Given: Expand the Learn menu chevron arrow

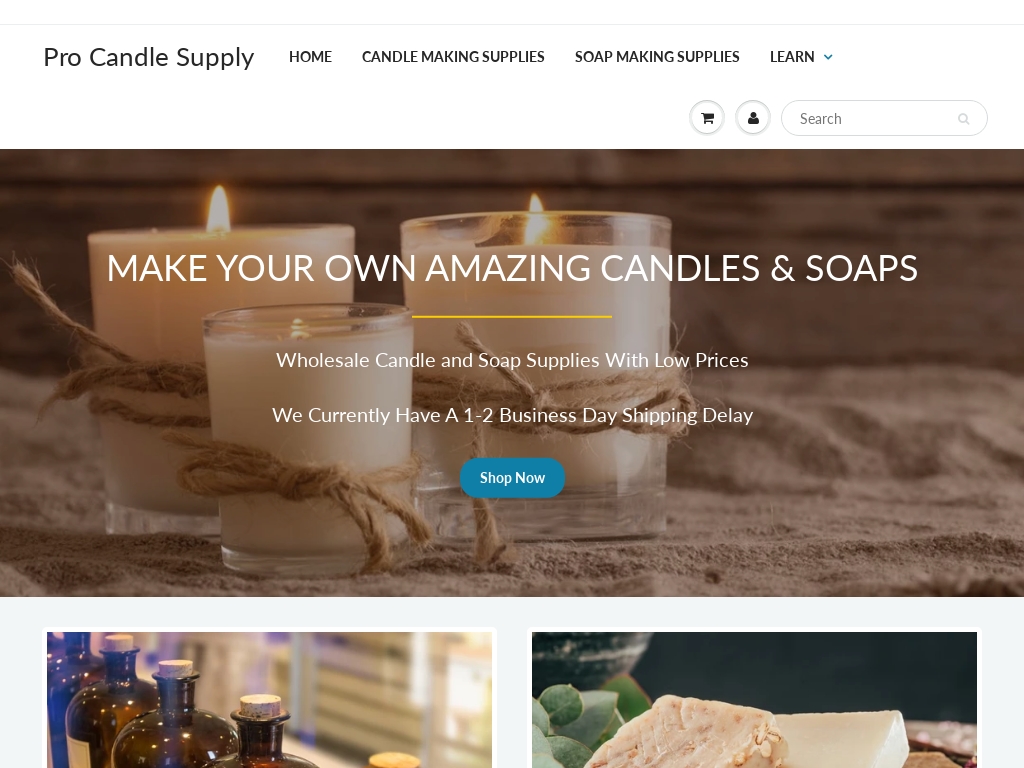Looking at the screenshot, I should pyautogui.click(x=828, y=57).
